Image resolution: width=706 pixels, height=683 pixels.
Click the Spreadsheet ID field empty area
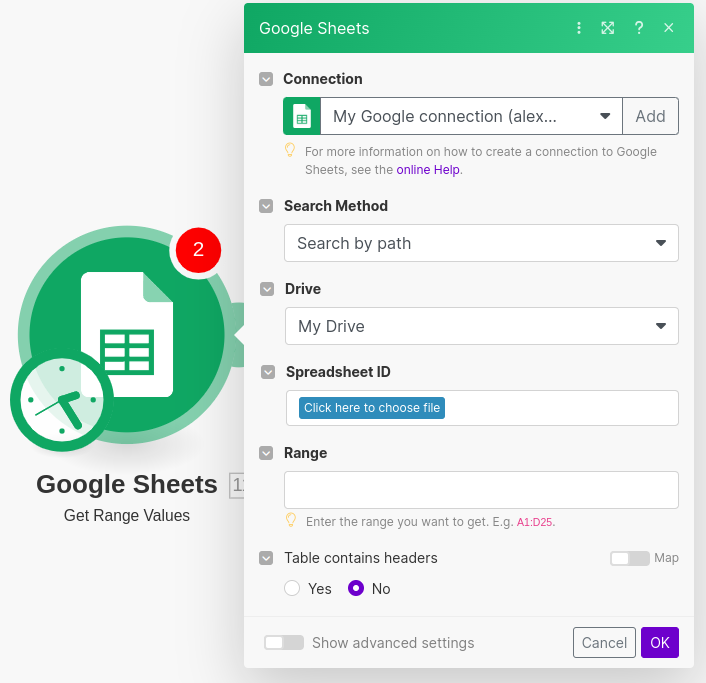561,408
